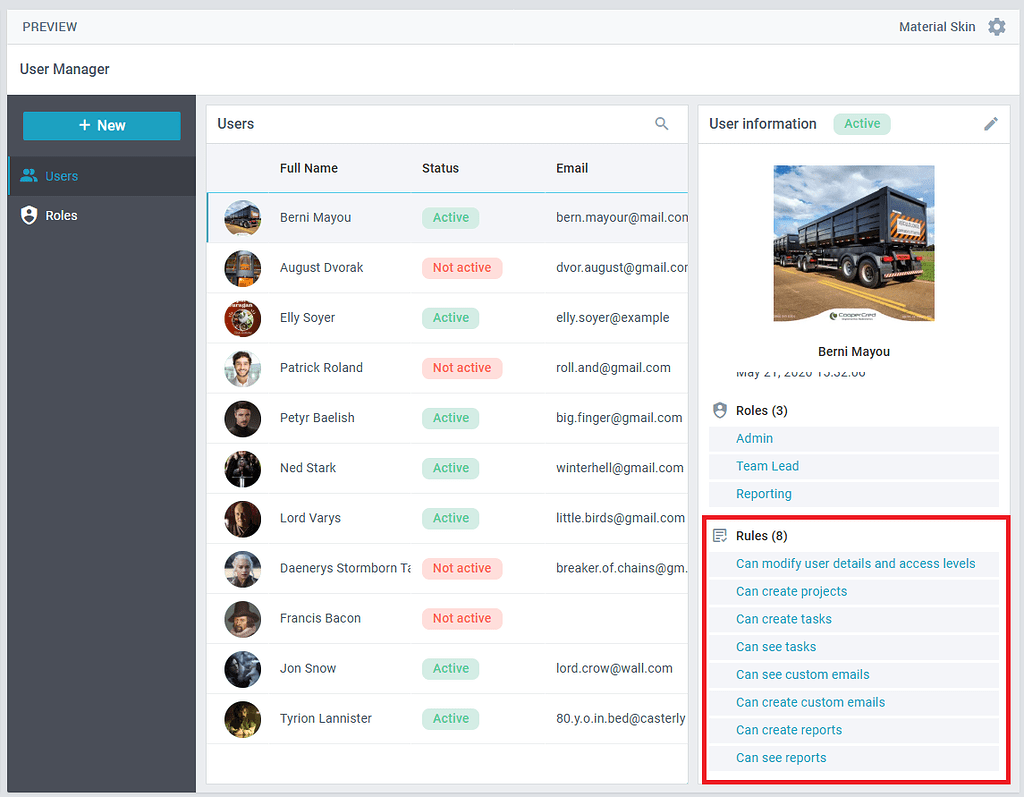Sort by the Full Name column header
This screenshot has height=797, width=1024.
[x=309, y=168]
